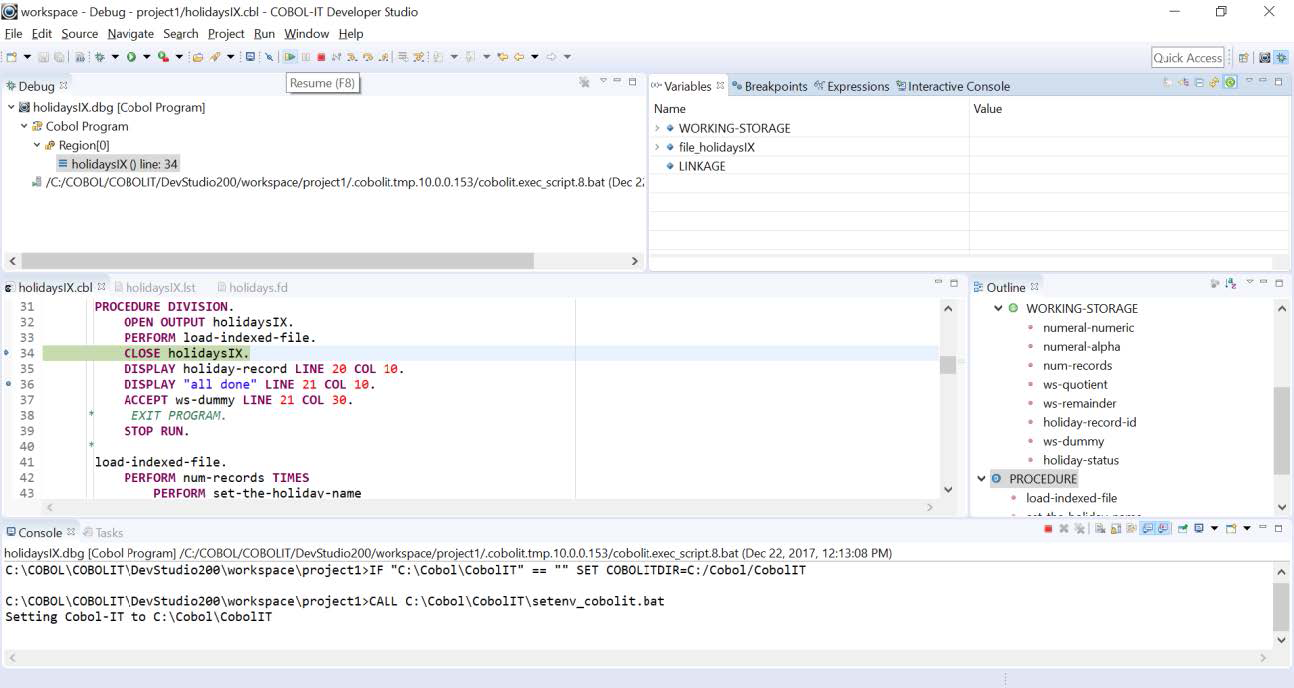Click the Resume (F8) debug button
1294x688 pixels.
(x=290, y=57)
